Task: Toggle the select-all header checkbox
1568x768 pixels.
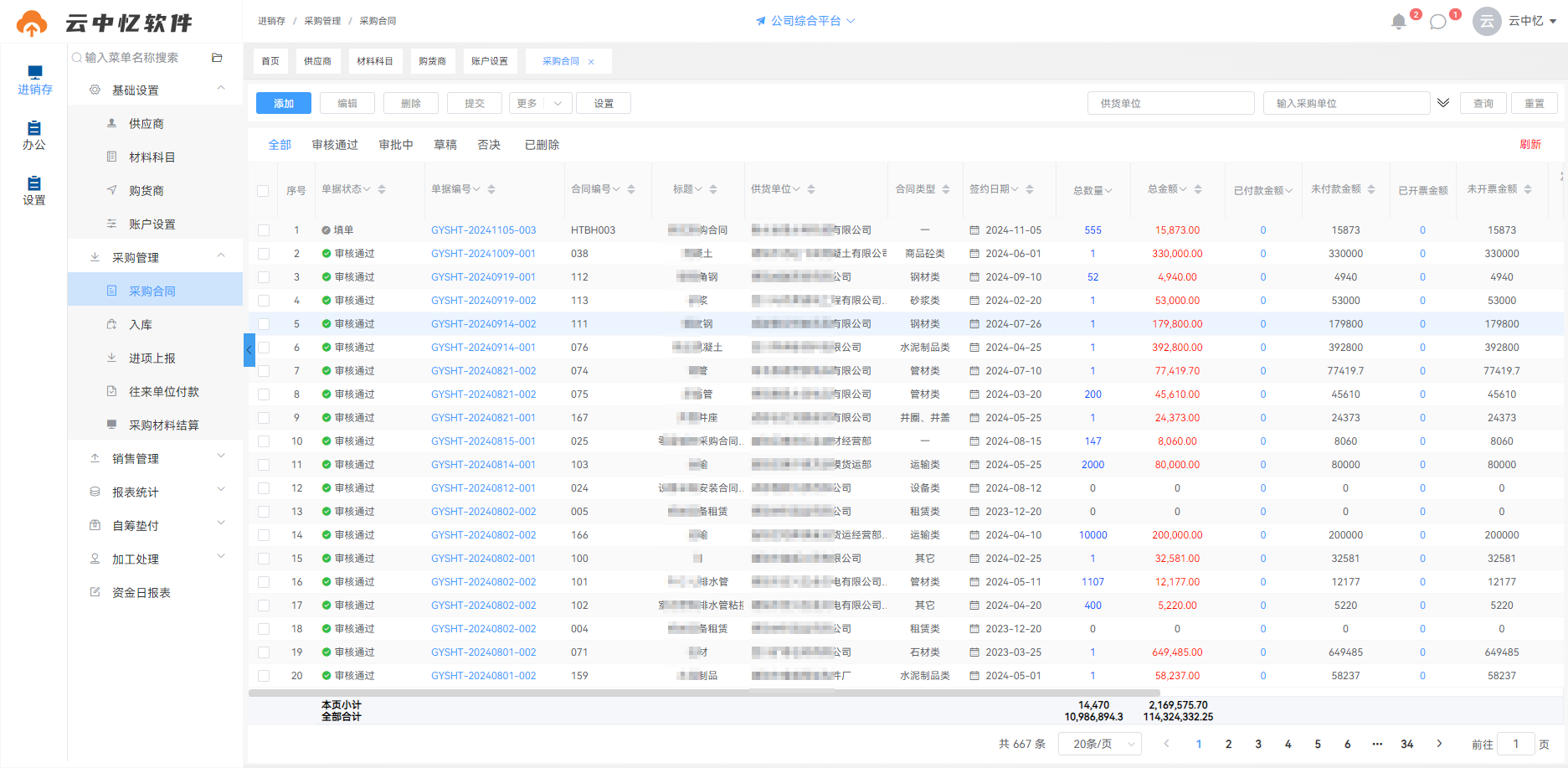Action: (263, 191)
